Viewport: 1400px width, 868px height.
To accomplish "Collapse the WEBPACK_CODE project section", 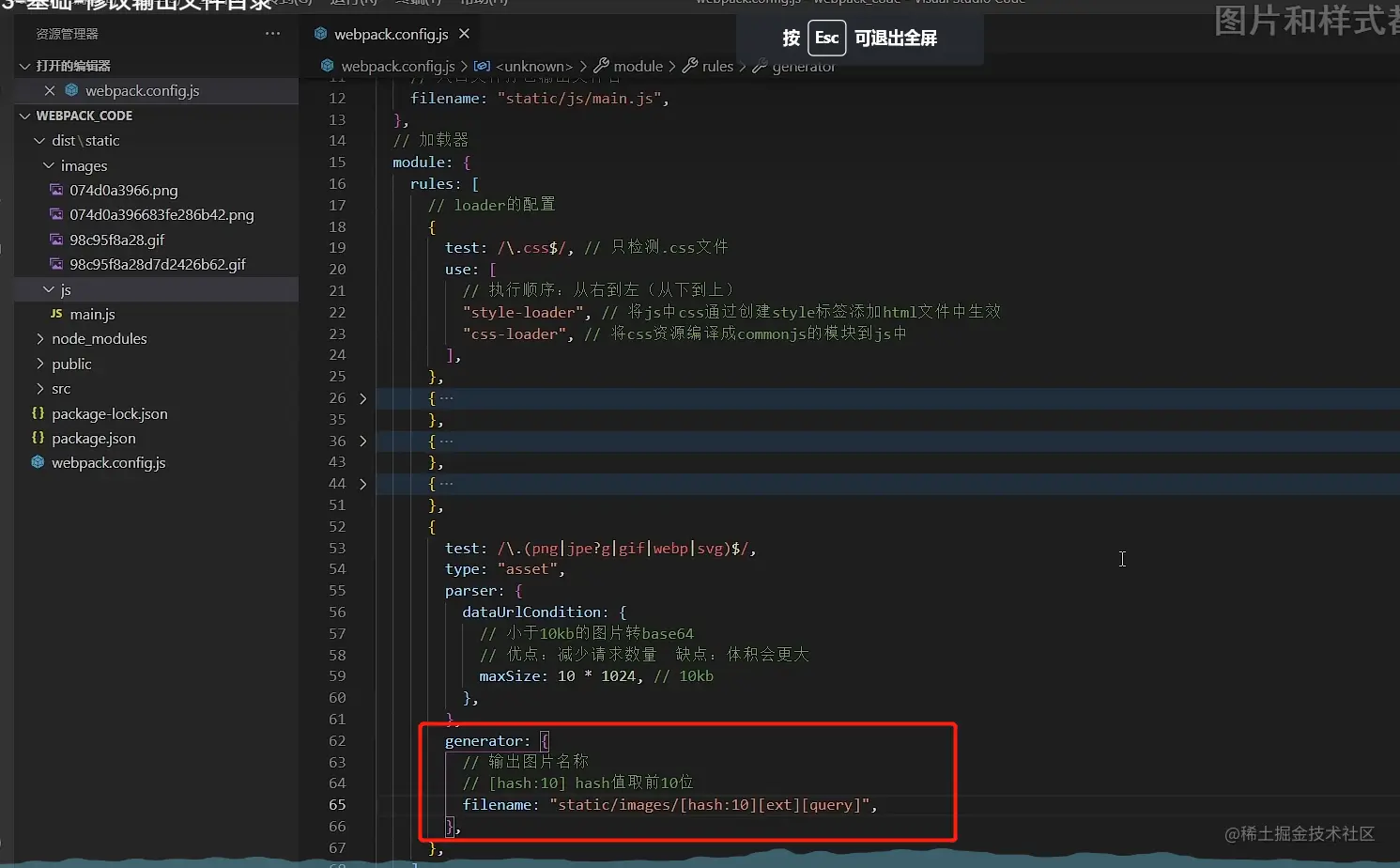I will click(25, 116).
